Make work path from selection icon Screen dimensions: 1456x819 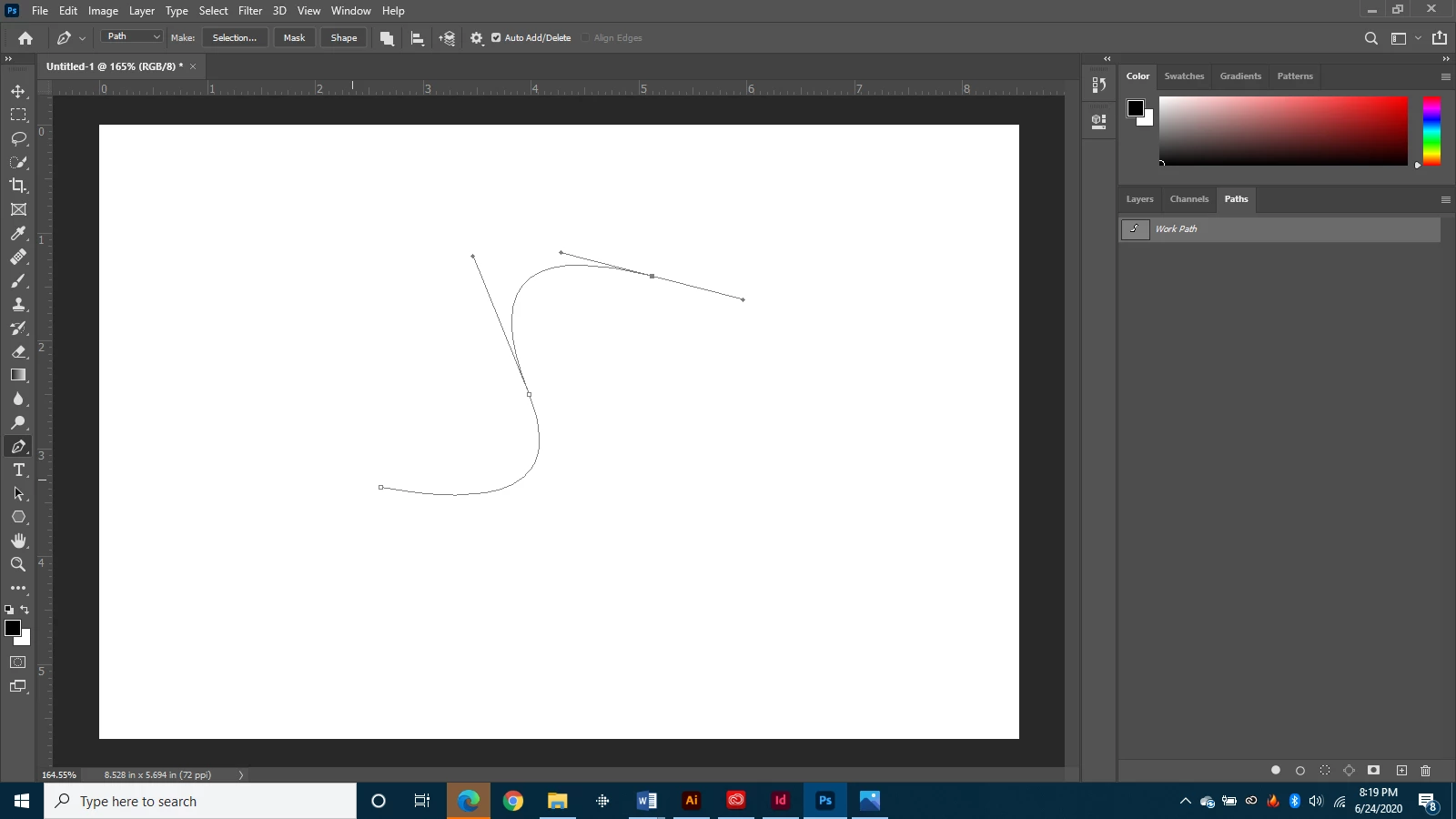[1350, 770]
